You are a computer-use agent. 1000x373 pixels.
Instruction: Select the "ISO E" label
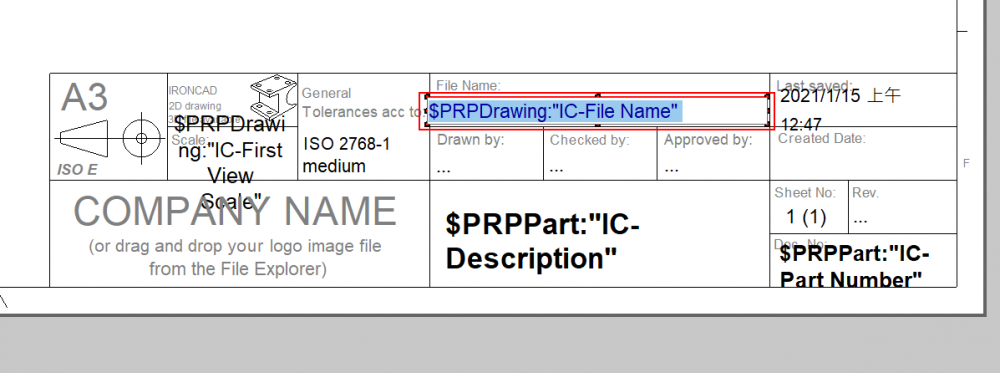pos(77,170)
